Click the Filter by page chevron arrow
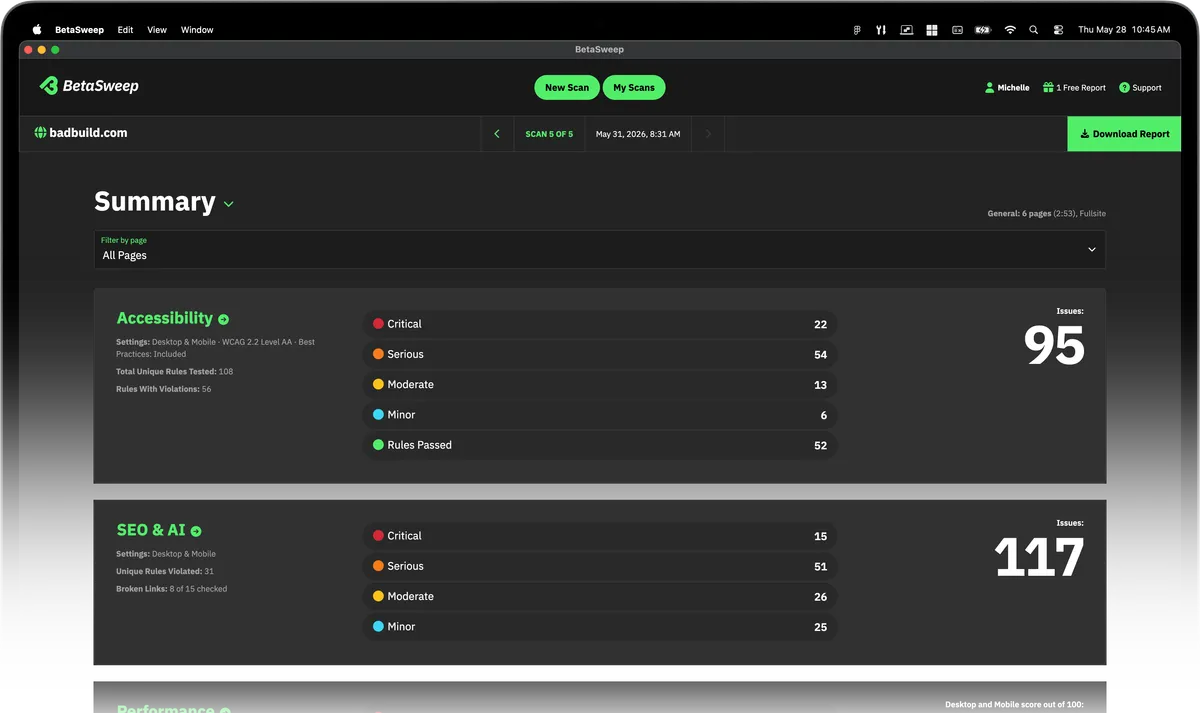Image resolution: width=1200 pixels, height=713 pixels. click(1091, 249)
